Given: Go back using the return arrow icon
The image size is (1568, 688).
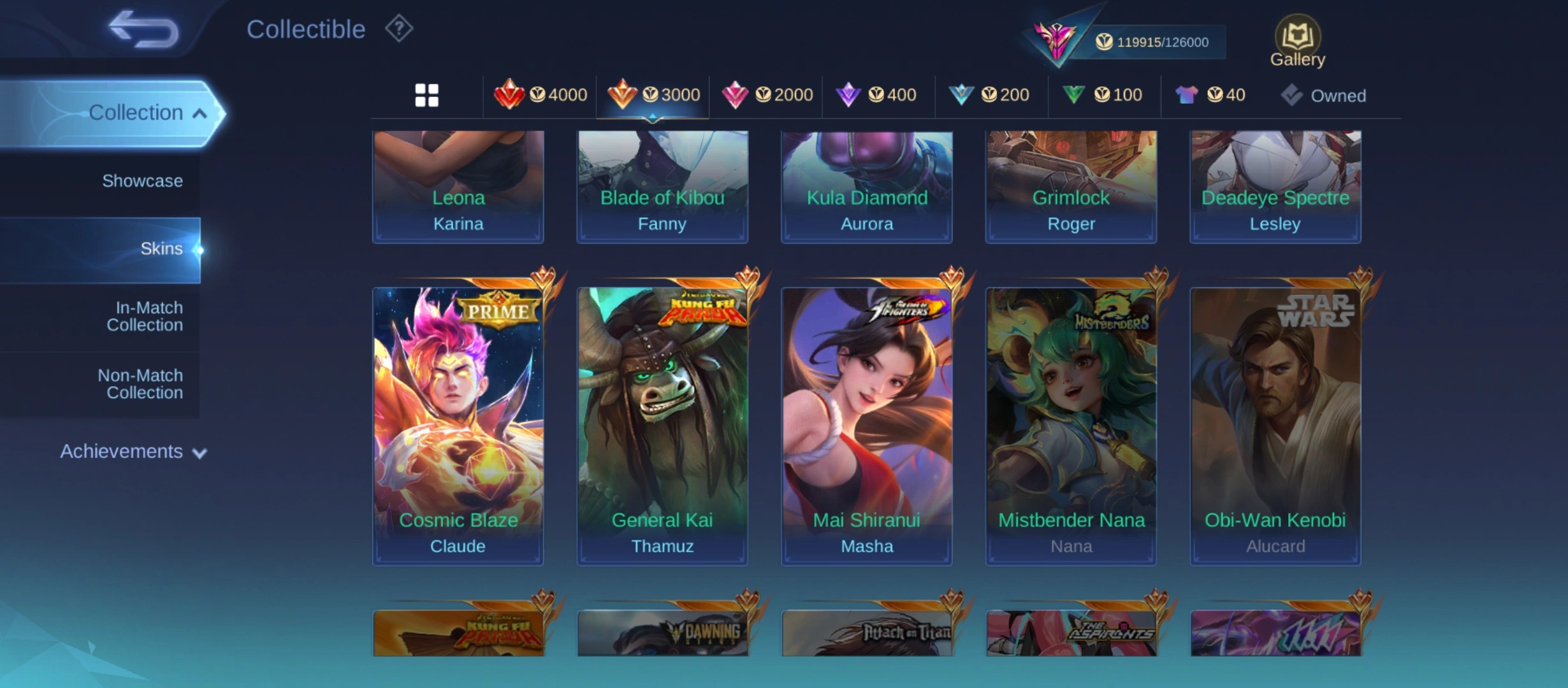Looking at the screenshot, I should point(143,29).
